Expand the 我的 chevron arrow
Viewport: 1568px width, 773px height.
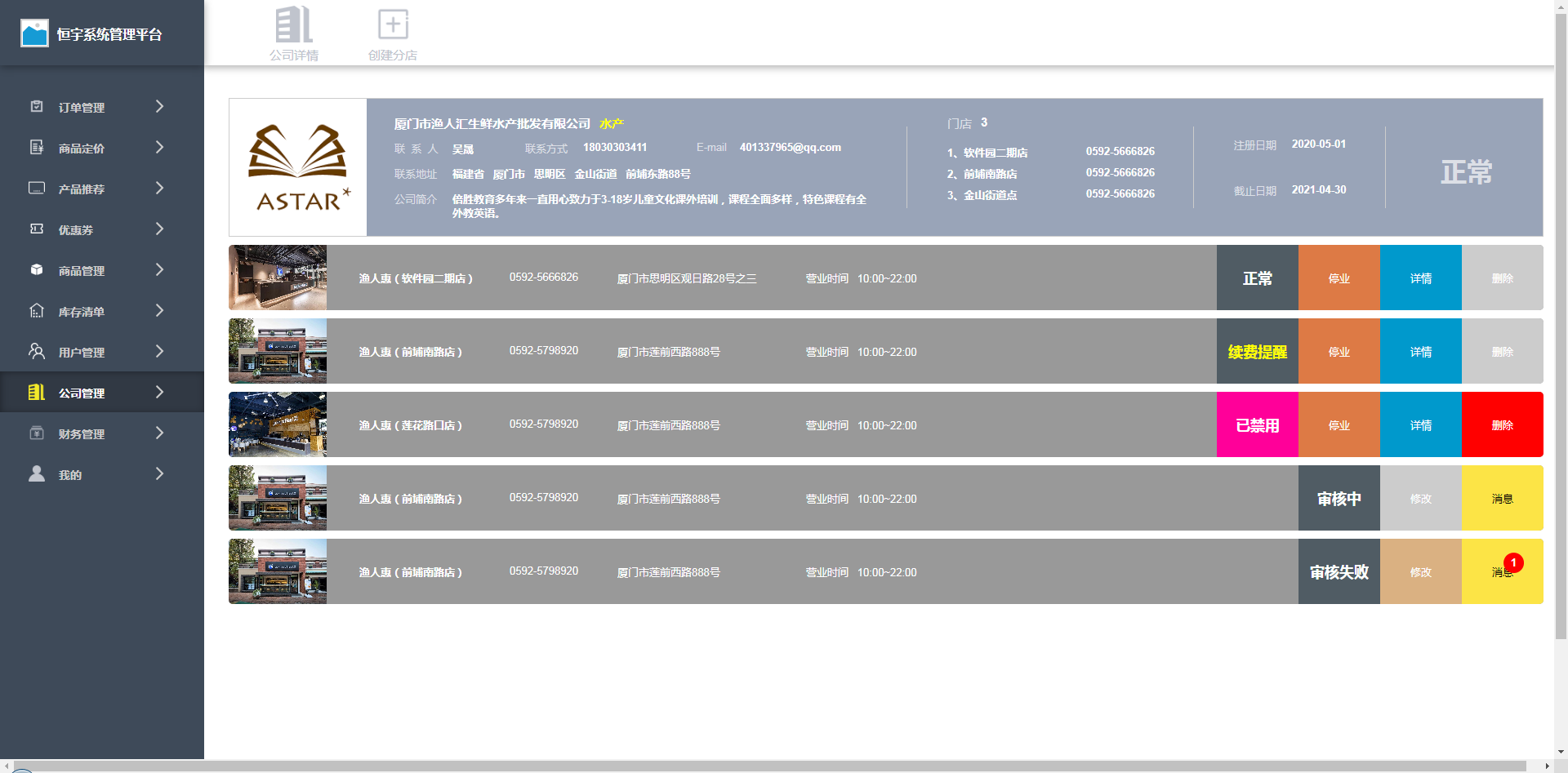(159, 473)
